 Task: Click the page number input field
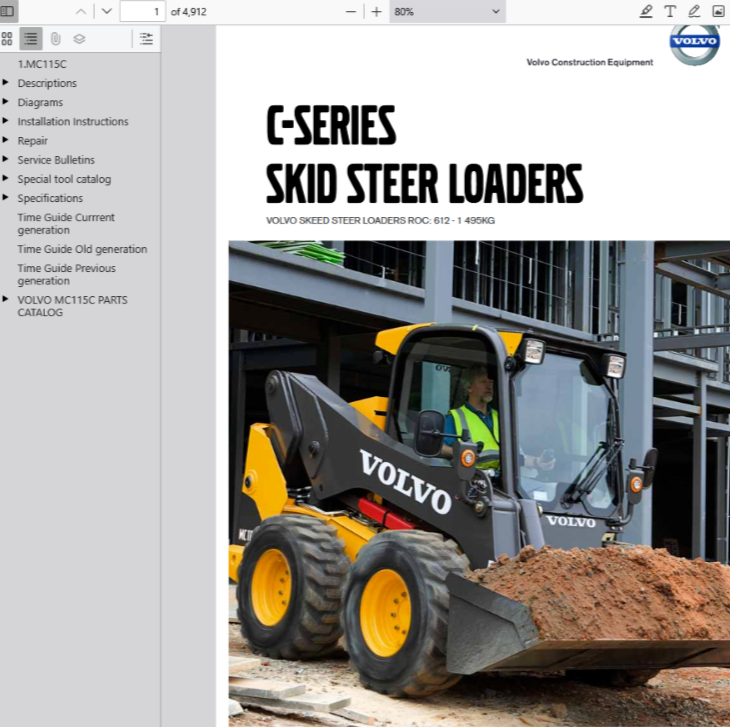tap(142, 12)
